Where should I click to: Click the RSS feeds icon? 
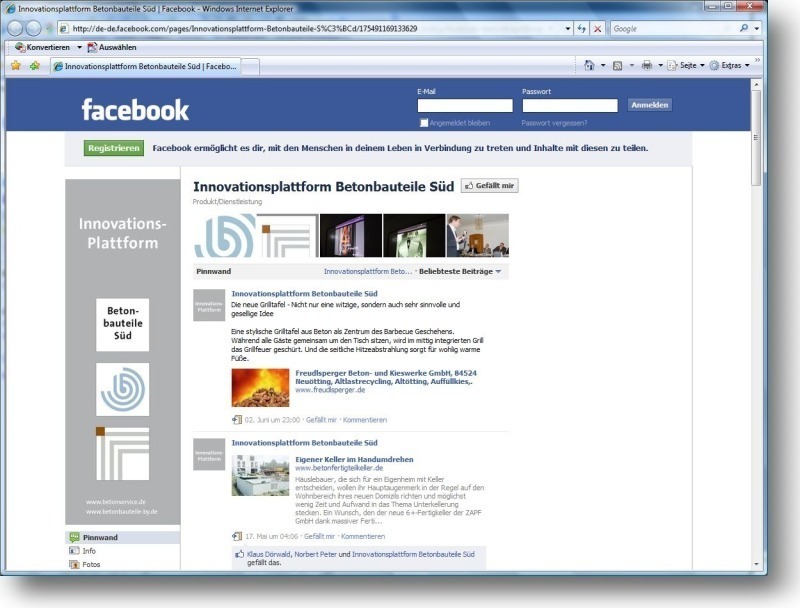click(x=617, y=65)
